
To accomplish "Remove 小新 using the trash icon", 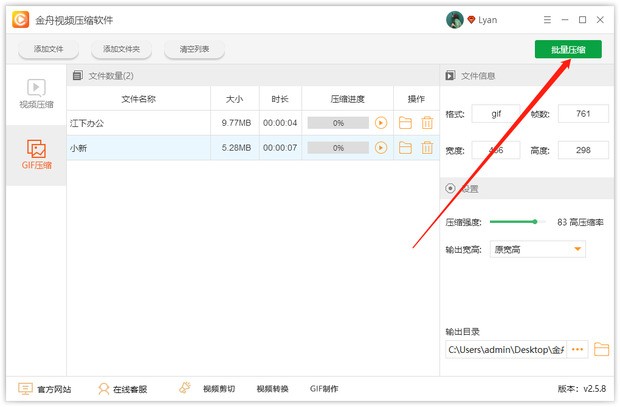I will (x=427, y=148).
